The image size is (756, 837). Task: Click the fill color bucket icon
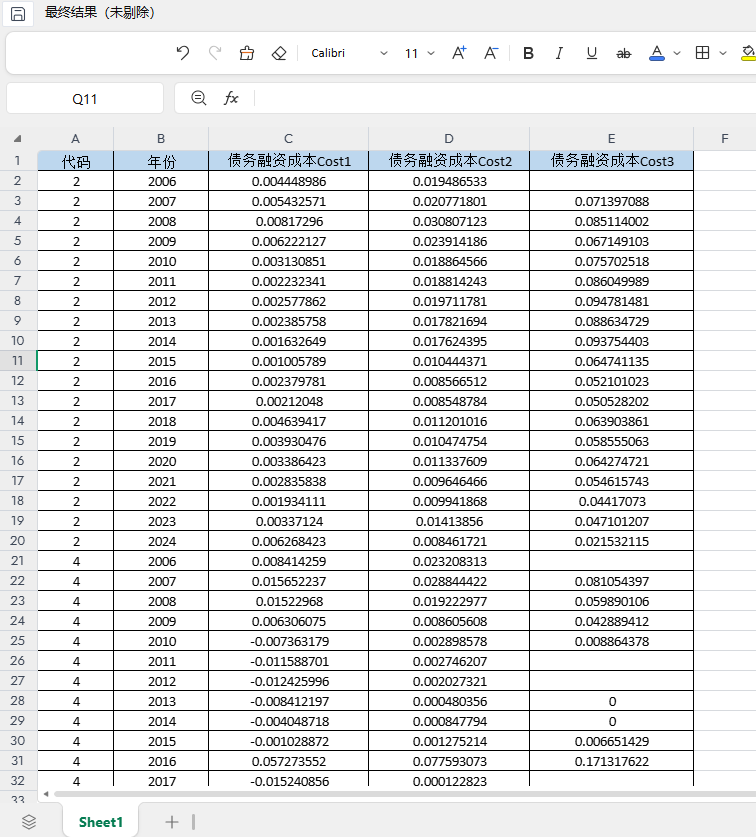[x=749, y=53]
